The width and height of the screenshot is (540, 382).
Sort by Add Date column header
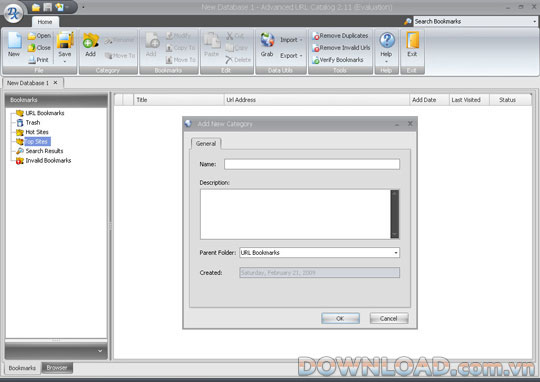point(429,100)
